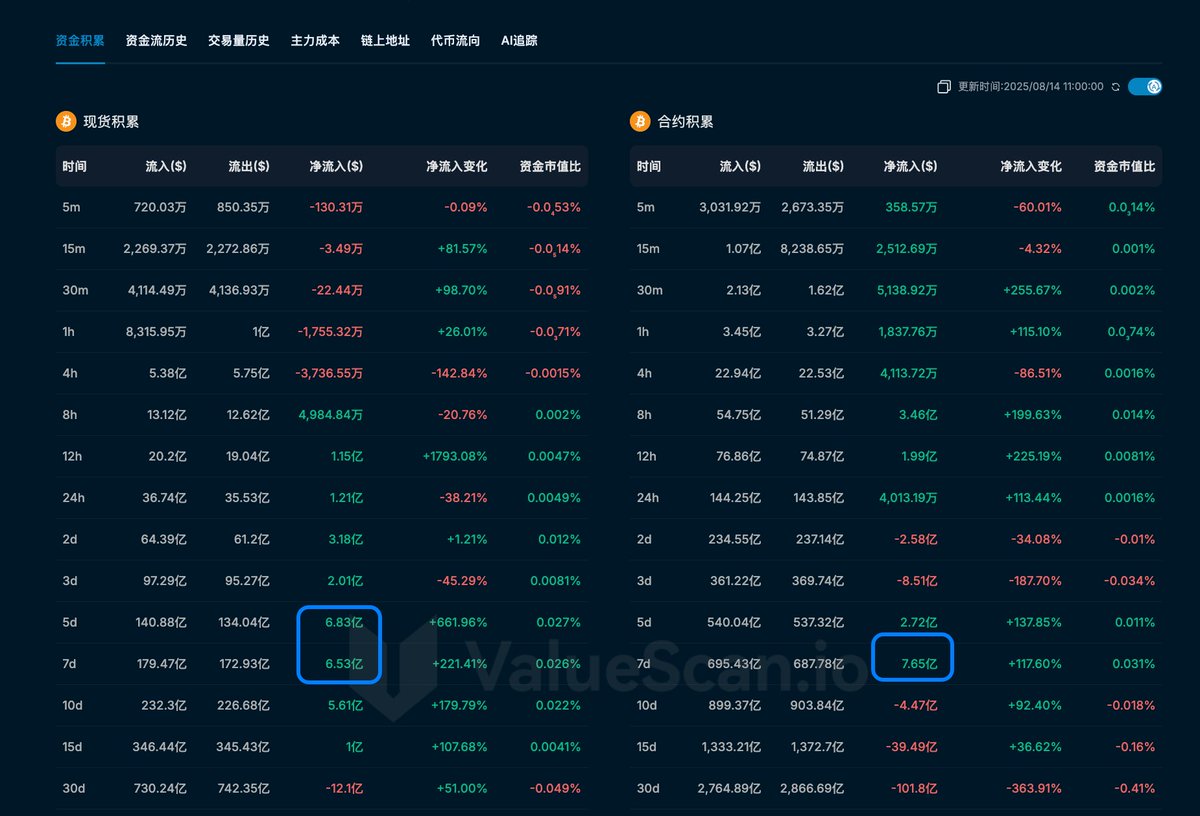Click 净流入变化 header in the spot table

[x=457, y=167]
